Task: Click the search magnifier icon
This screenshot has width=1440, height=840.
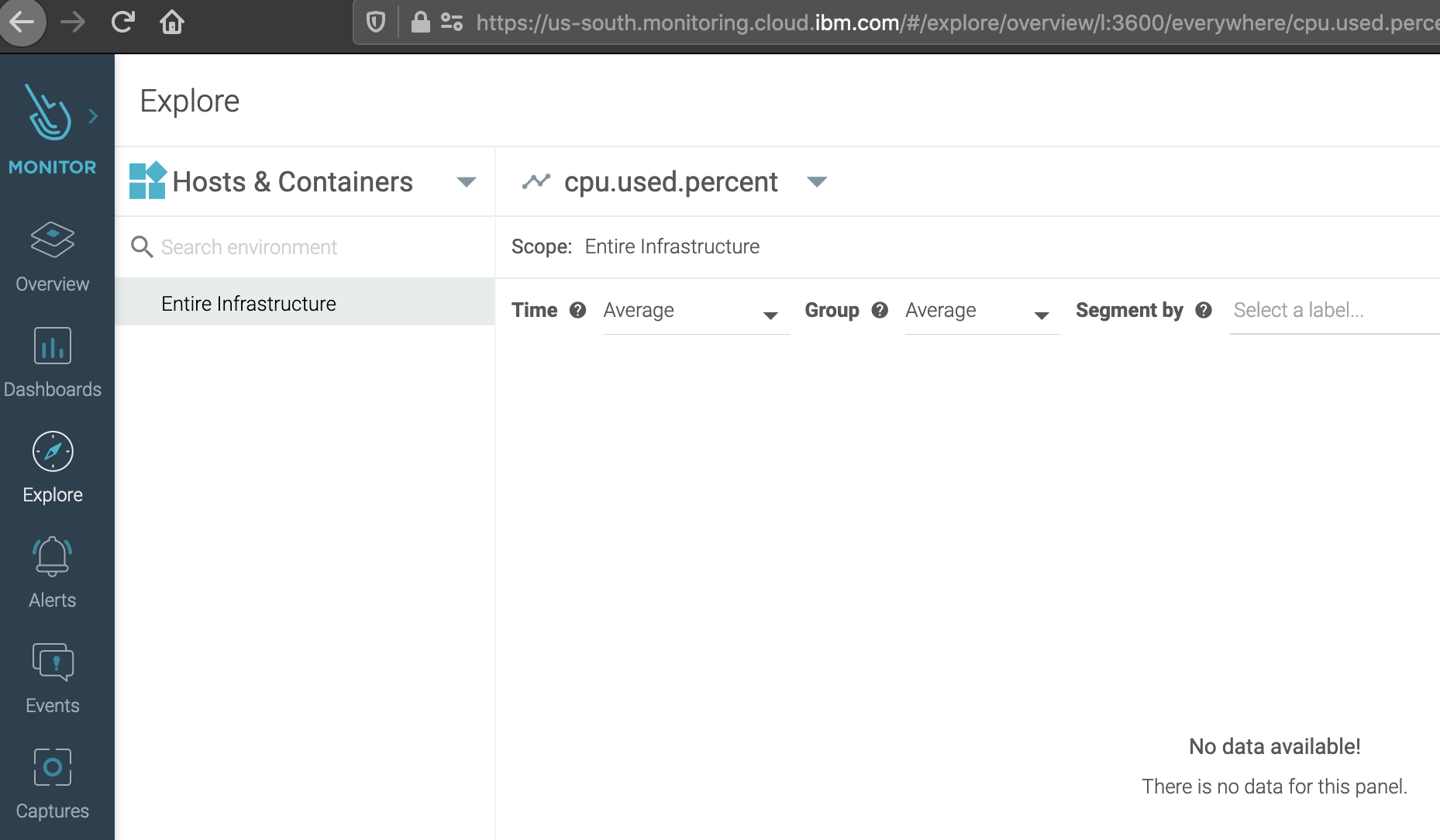Action: [142, 246]
